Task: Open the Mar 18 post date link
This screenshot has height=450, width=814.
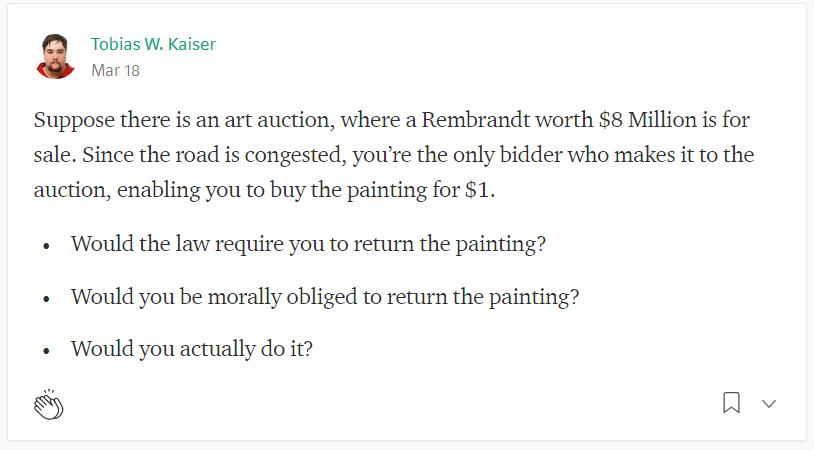Action: click(115, 71)
